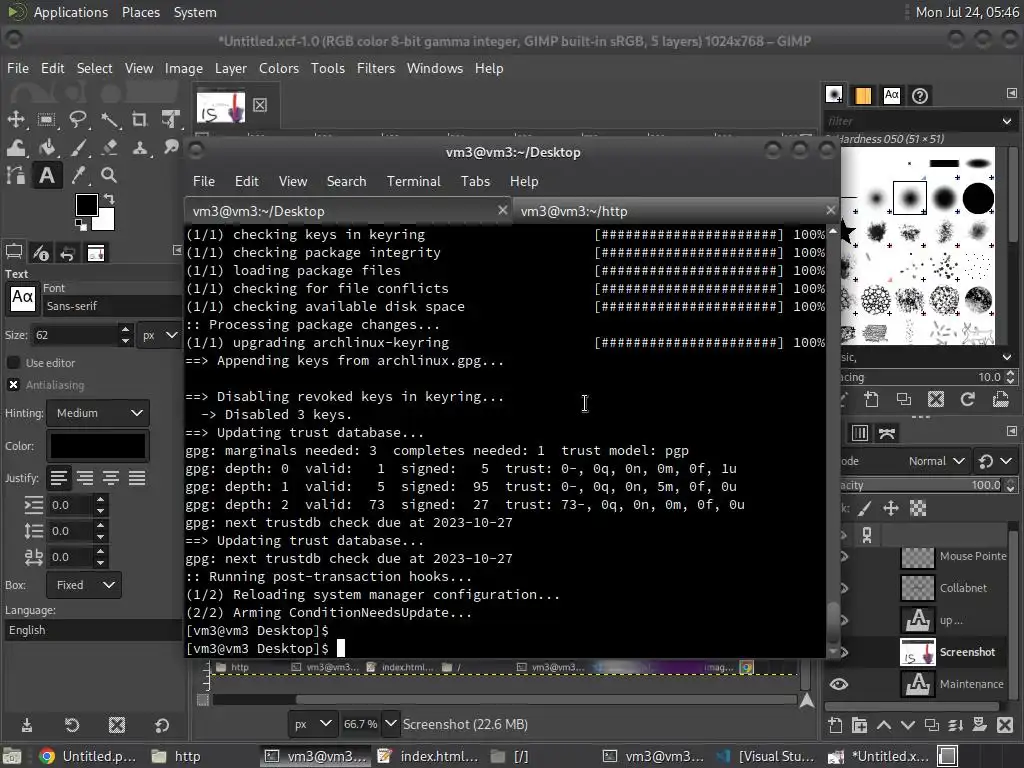Open the zoom level dropdown at 66.7 %
Screen dimensions: 1024x768
point(390,724)
